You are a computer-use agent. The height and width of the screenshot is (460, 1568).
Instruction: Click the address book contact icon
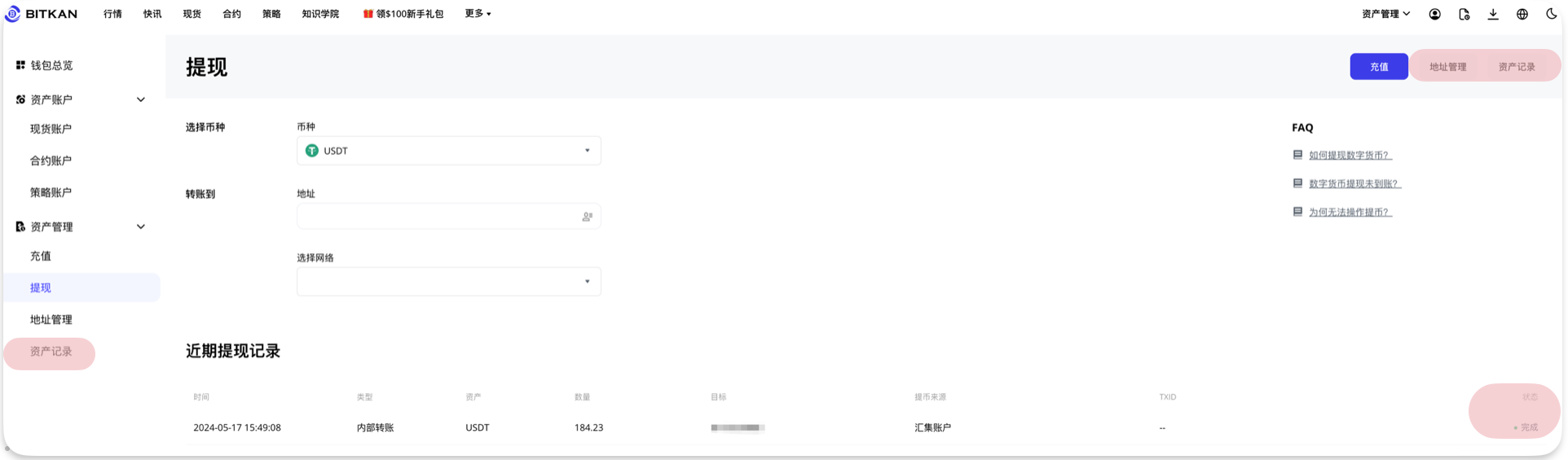(x=587, y=217)
